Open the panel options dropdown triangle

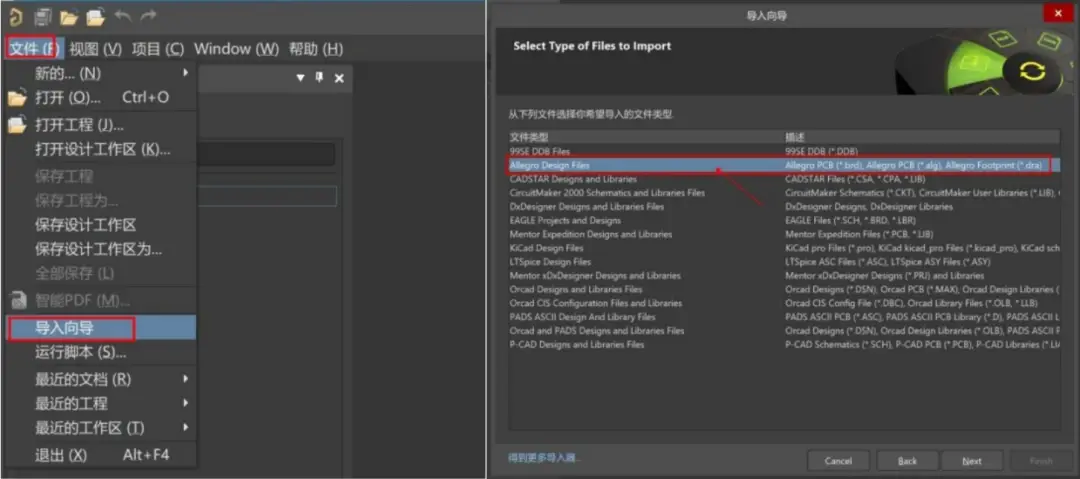pos(300,79)
